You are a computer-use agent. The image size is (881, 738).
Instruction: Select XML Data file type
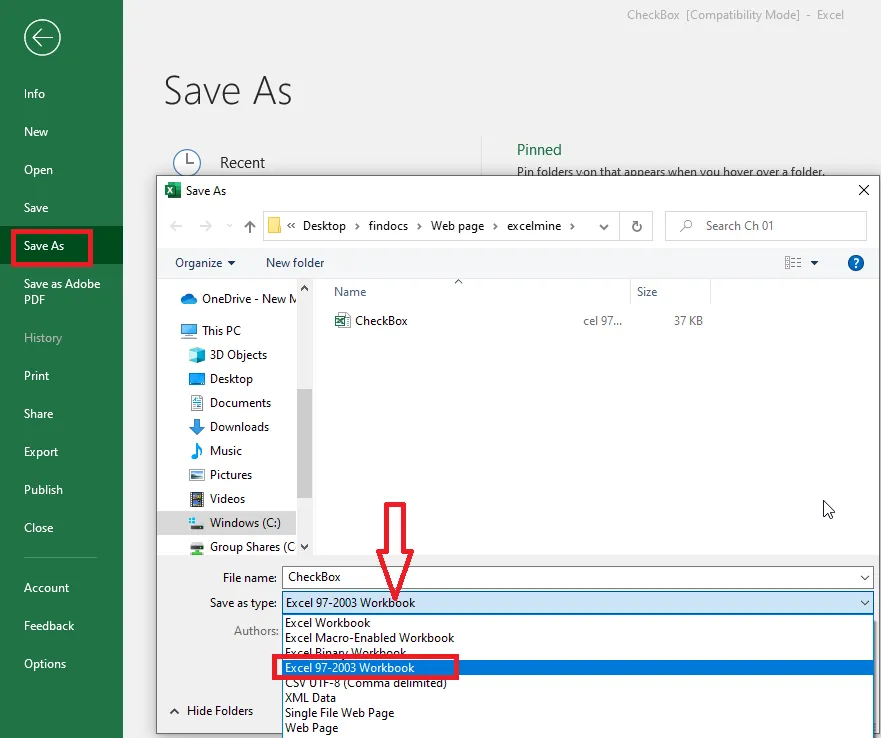click(x=578, y=698)
